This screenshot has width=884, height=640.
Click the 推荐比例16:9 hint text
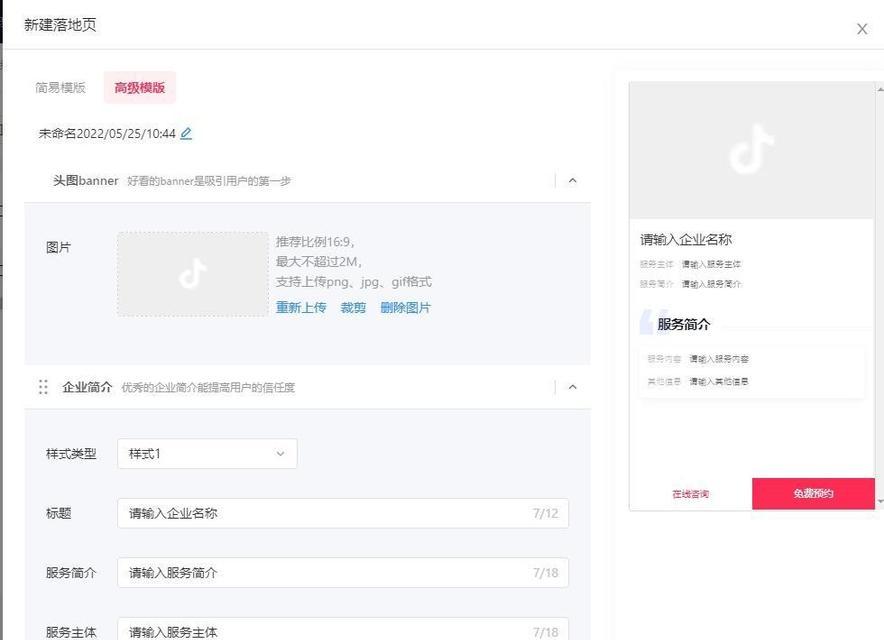315,242
